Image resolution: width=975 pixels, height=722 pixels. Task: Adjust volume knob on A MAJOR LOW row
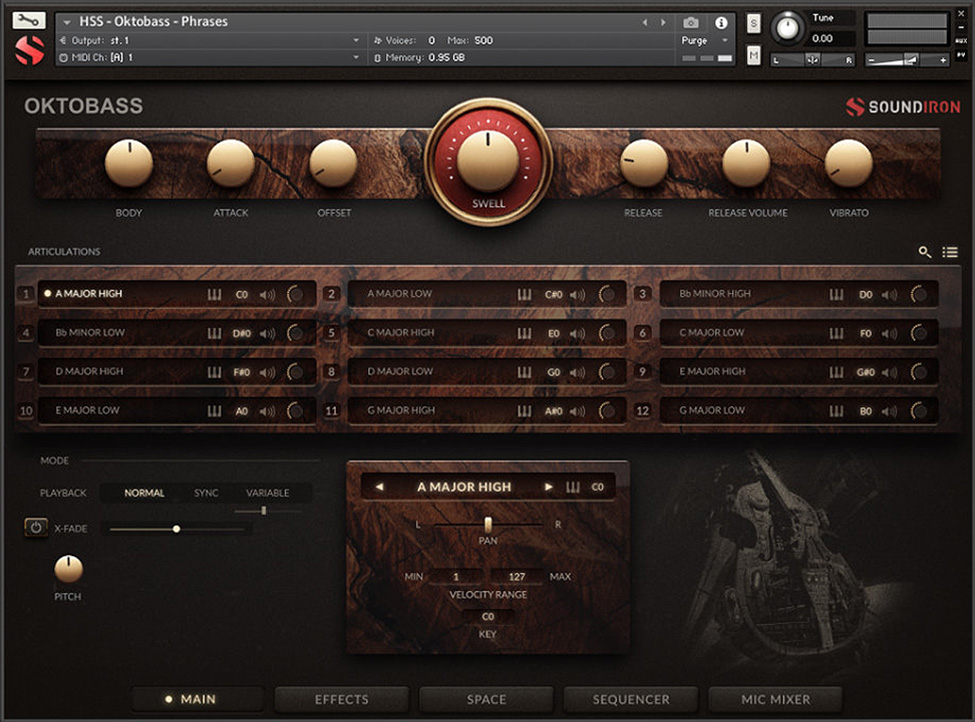point(608,294)
